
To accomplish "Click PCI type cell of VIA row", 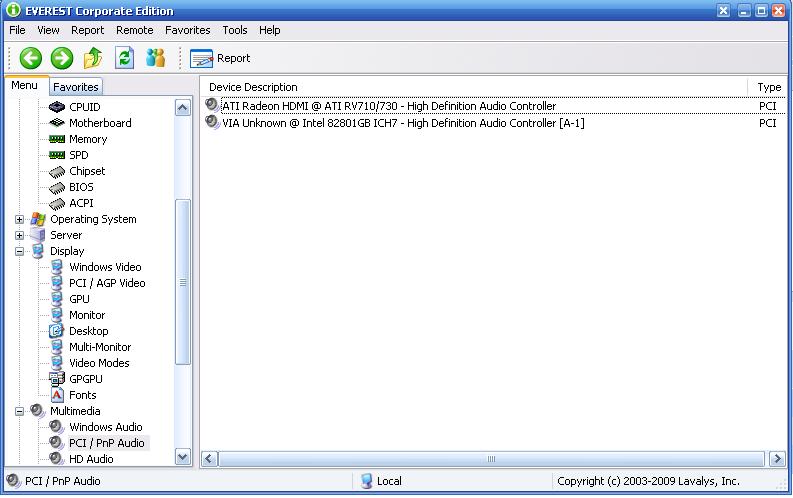I will click(767, 123).
